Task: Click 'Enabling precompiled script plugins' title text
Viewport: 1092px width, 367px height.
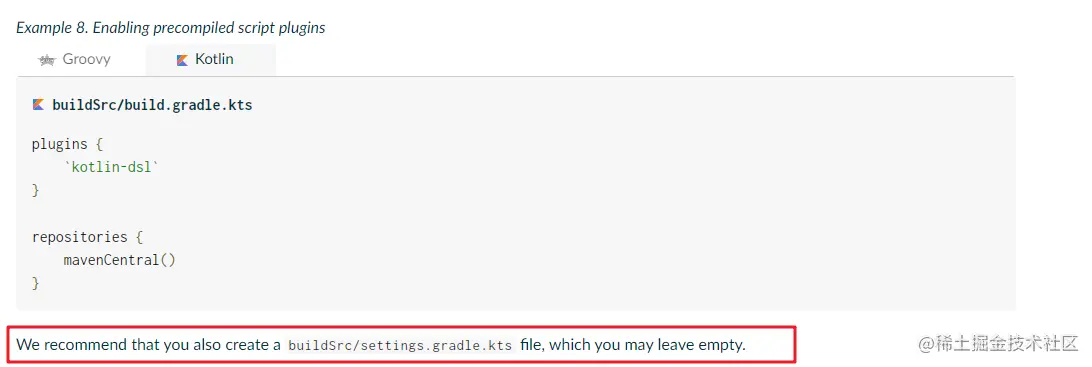Action: click(x=209, y=28)
